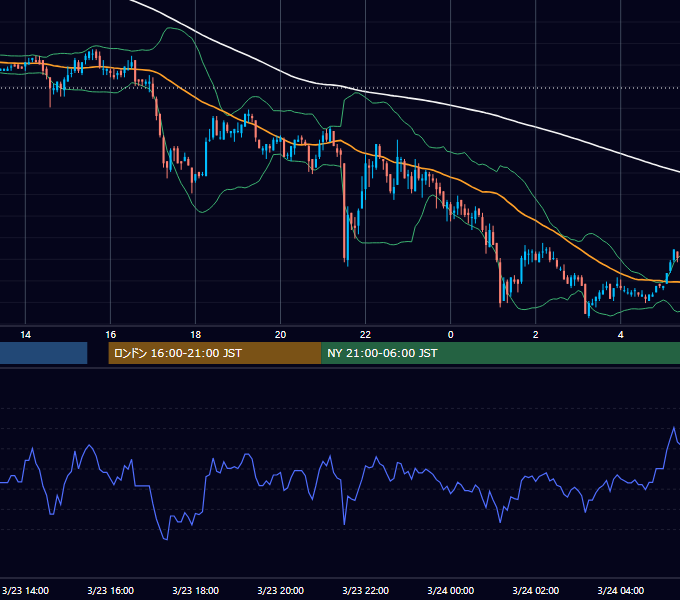680x600 pixels.
Task: Select the 14 hour axis label
Action: point(26,335)
